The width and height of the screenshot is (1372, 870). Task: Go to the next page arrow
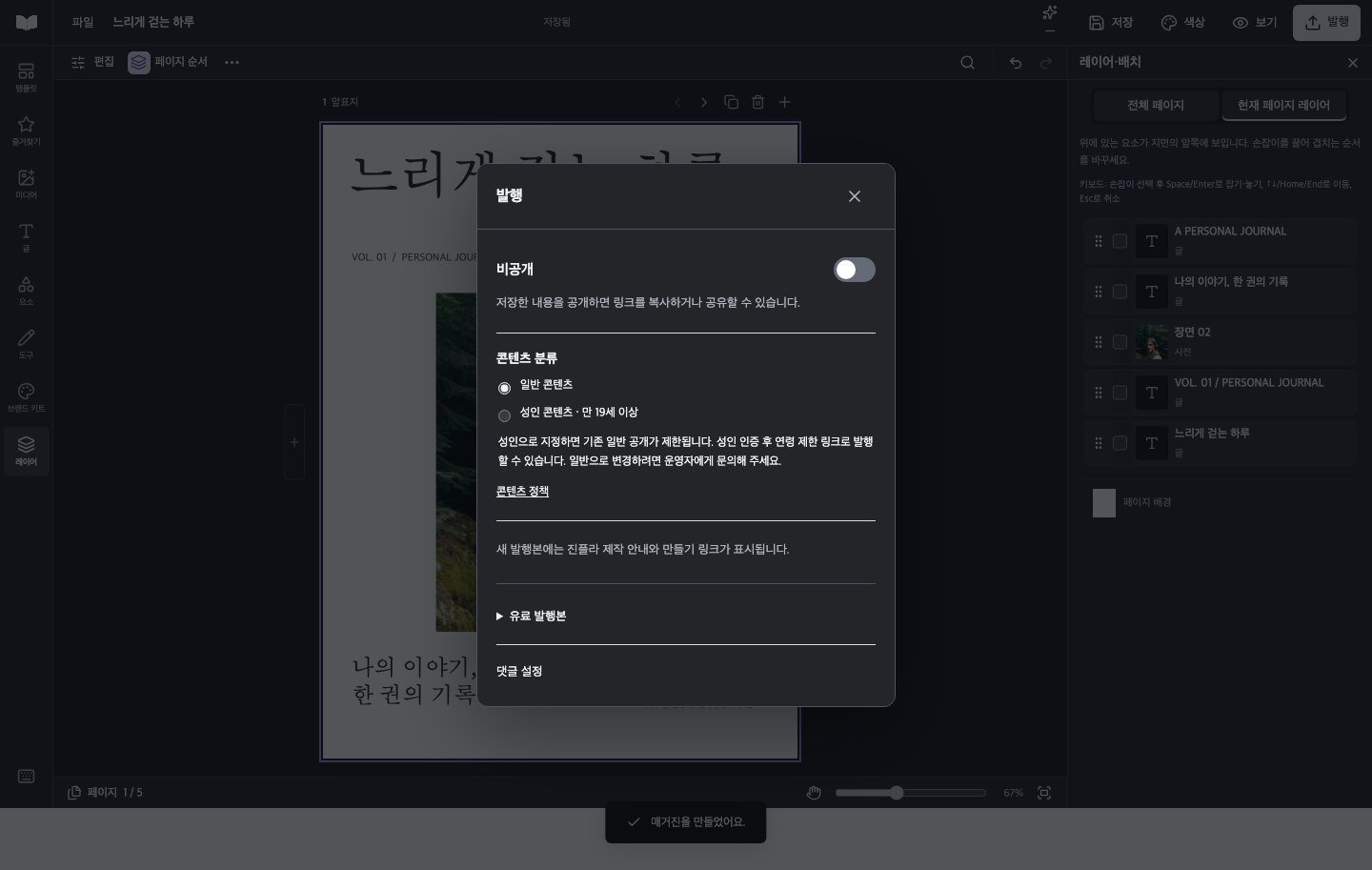click(704, 102)
